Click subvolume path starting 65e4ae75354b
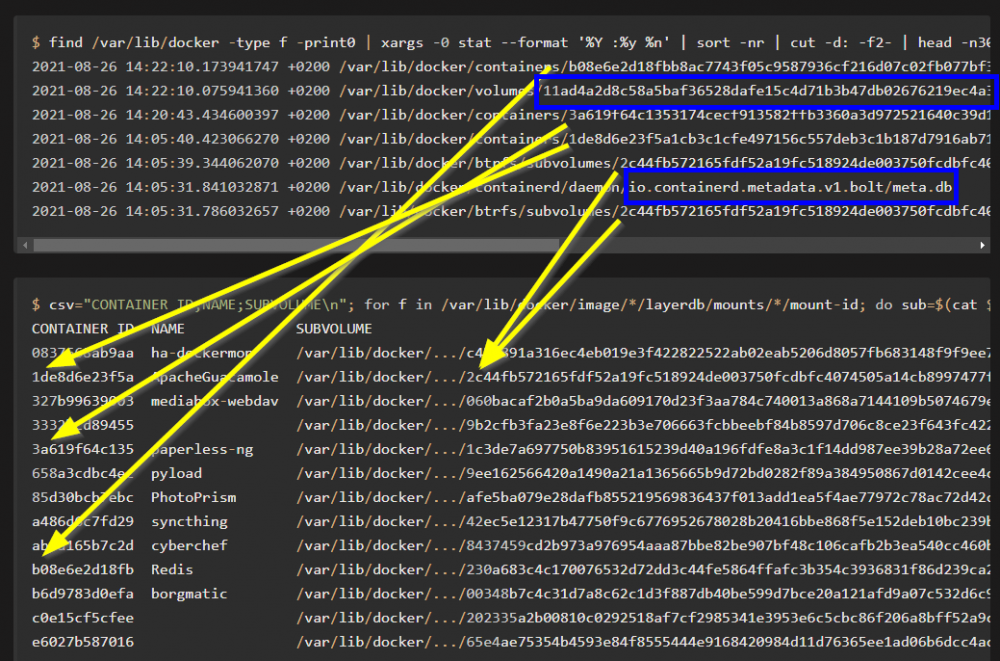Image resolution: width=1000 pixels, height=661 pixels. pos(643,642)
